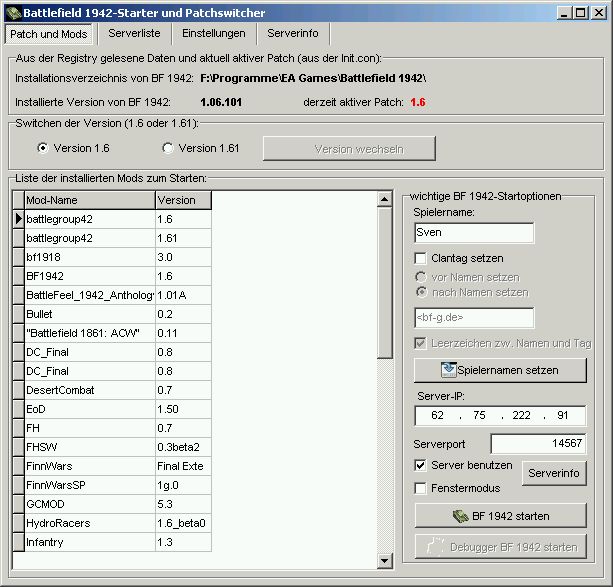
Task: Click the 1.01A version cell
Action: tap(183, 295)
